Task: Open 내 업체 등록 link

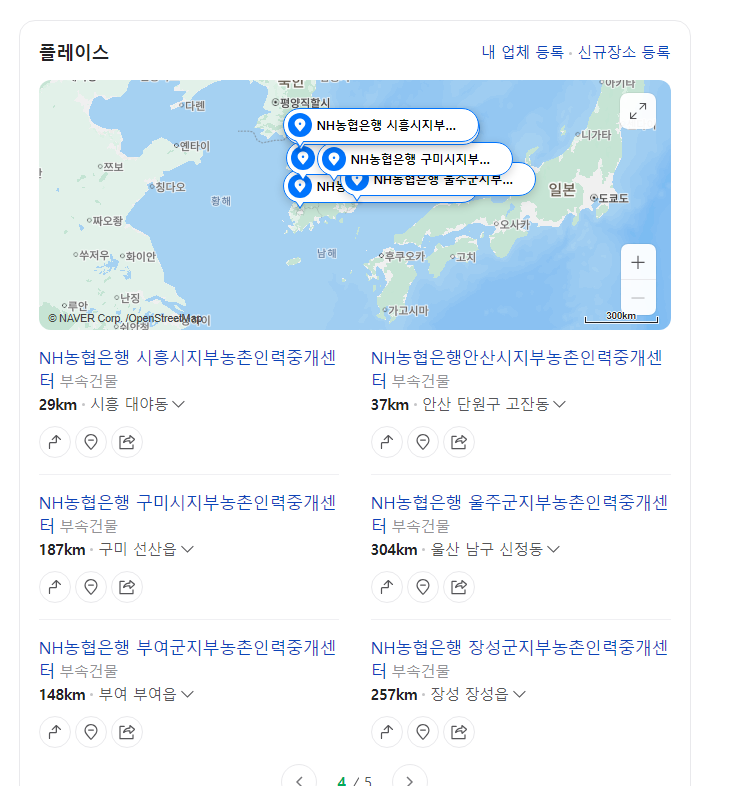Action: point(522,52)
